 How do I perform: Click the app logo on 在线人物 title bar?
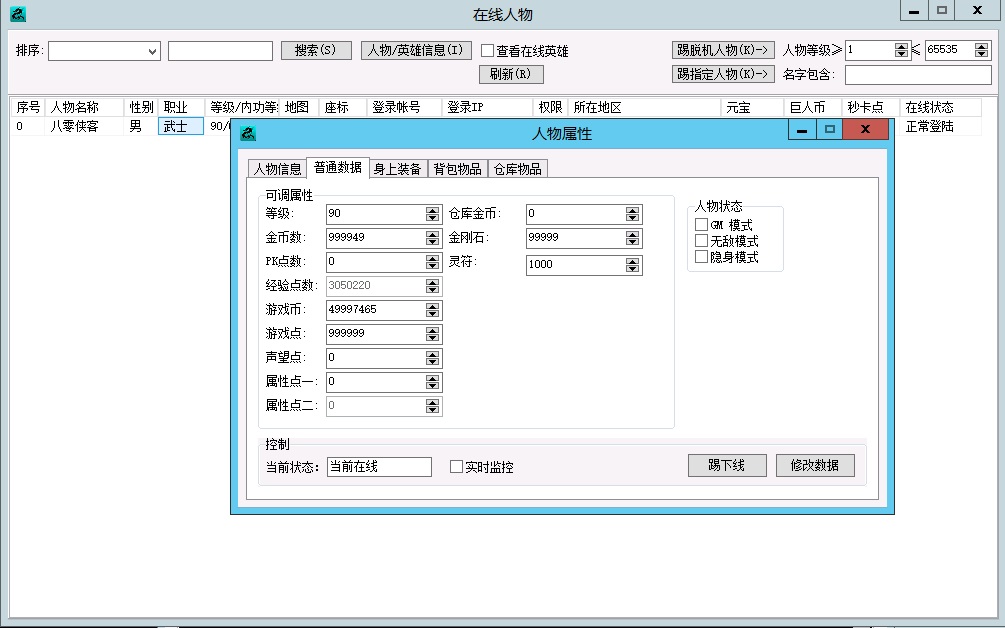pos(18,13)
